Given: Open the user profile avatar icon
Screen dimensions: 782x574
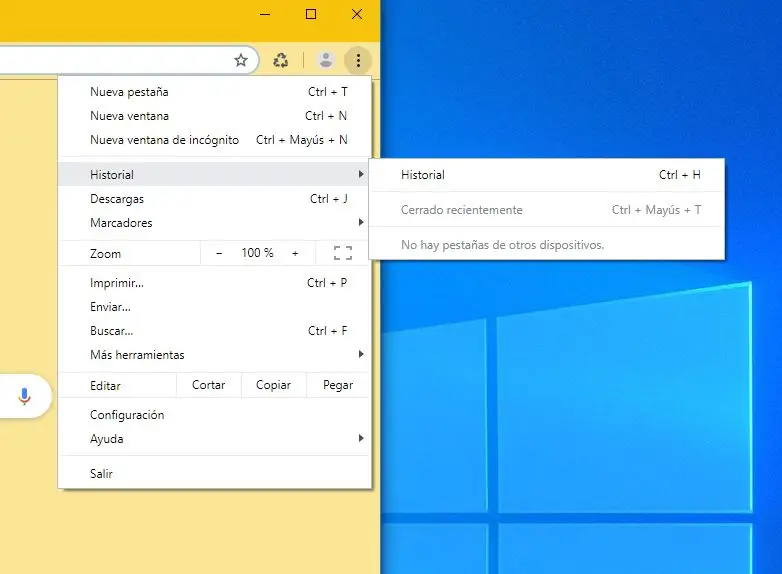Looking at the screenshot, I should pos(326,60).
